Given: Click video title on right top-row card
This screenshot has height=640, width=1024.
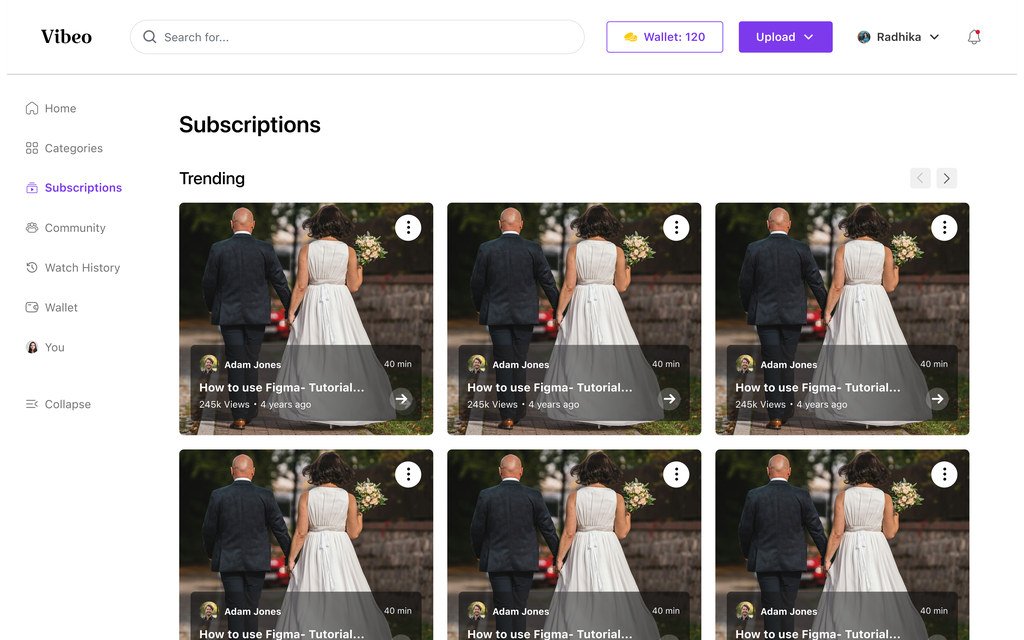Looking at the screenshot, I should [818, 387].
